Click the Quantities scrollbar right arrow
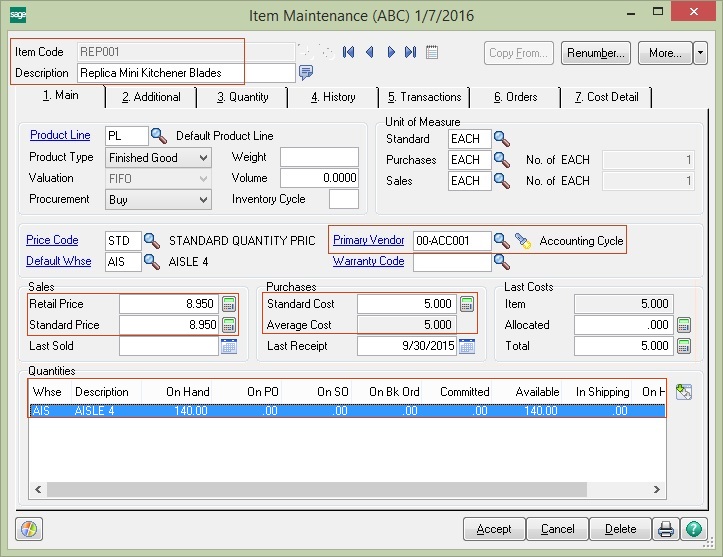The height and width of the screenshot is (557, 723). click(657, 490)
